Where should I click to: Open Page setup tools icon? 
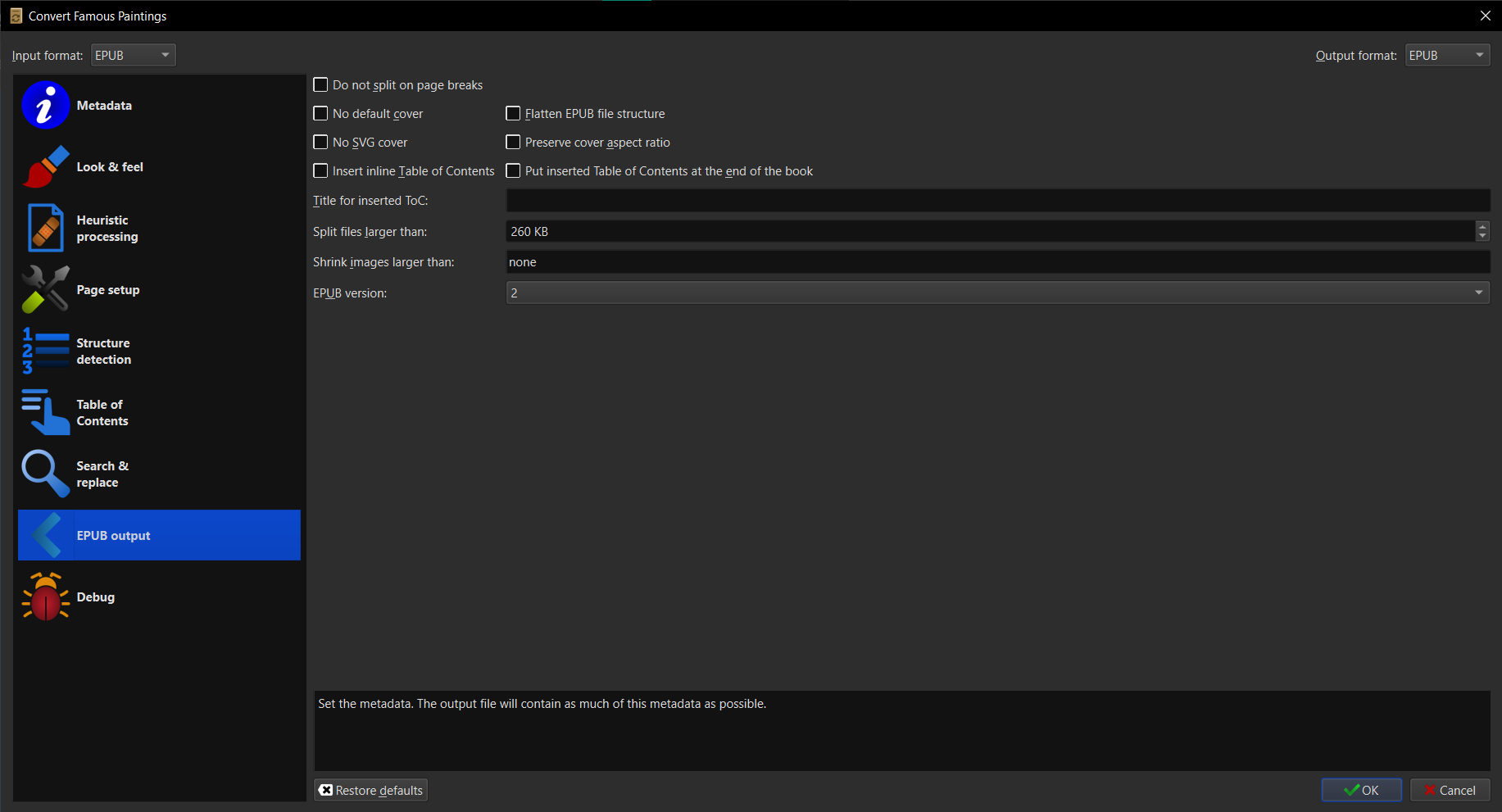[x=45, y=289]
